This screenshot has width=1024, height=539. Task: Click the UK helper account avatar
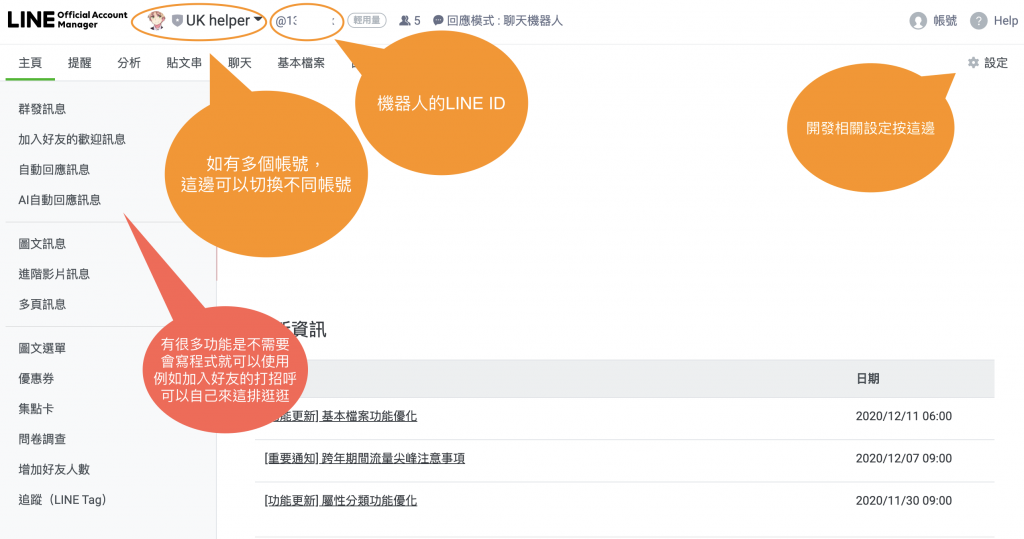tap(157, 20)
